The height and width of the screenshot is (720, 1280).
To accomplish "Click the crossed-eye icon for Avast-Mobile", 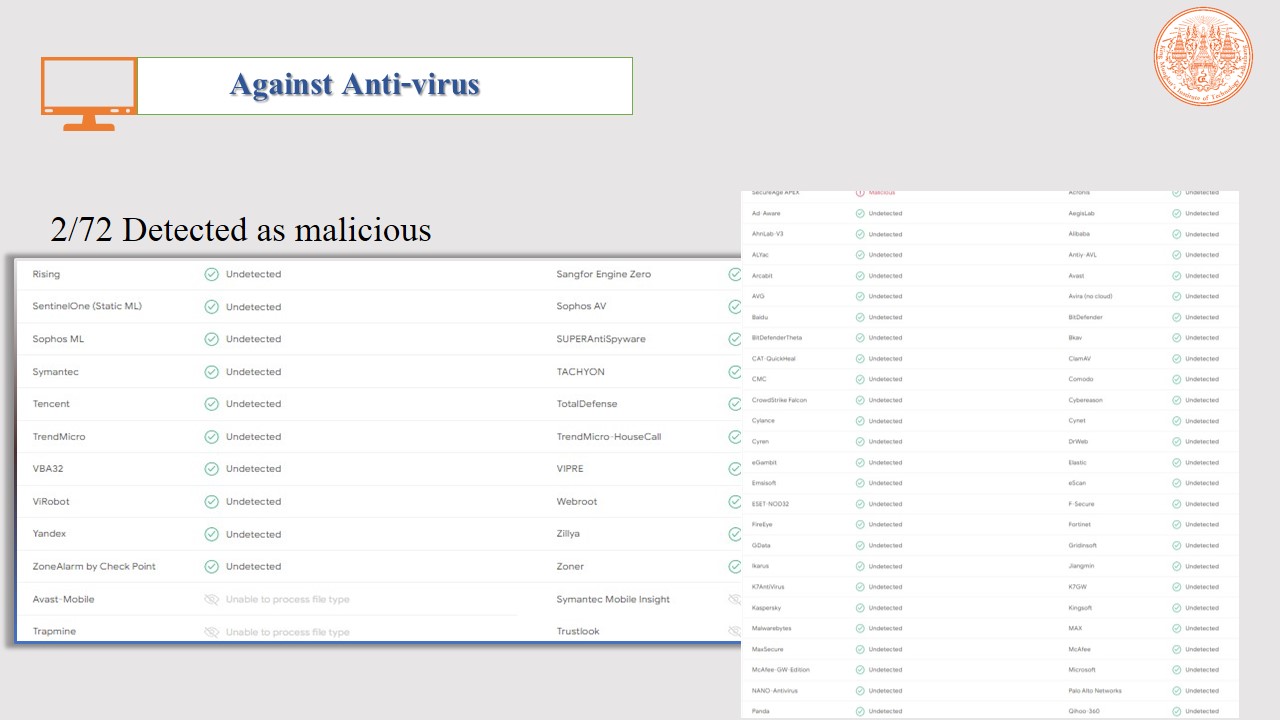I will (x=211, y=599).
